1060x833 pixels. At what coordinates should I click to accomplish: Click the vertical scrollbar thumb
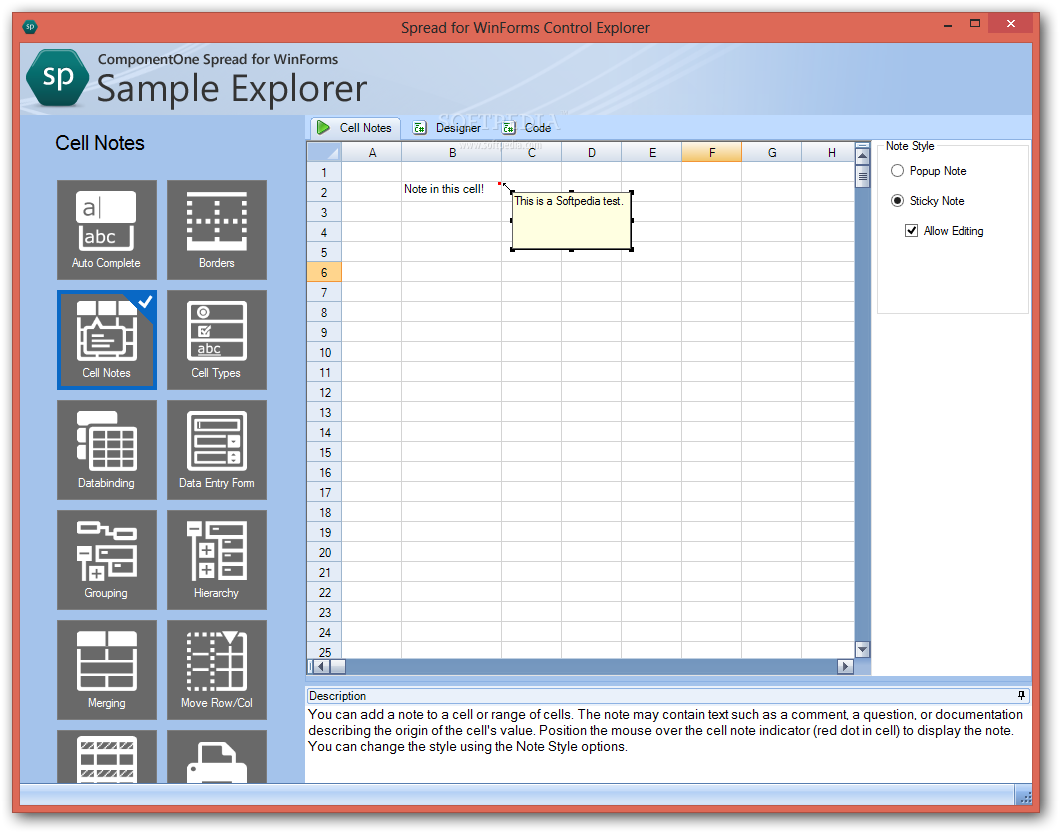(x=862, y=176)
